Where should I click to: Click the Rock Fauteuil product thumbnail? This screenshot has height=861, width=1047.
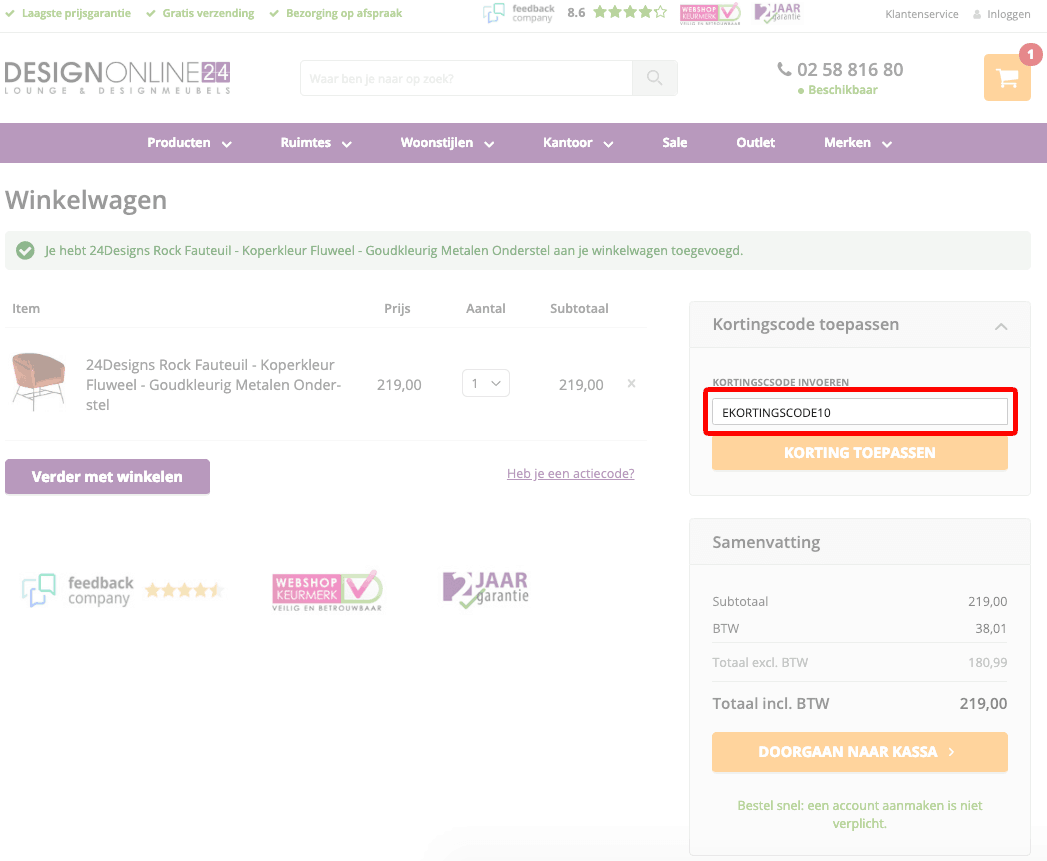(x=38, y=381)
